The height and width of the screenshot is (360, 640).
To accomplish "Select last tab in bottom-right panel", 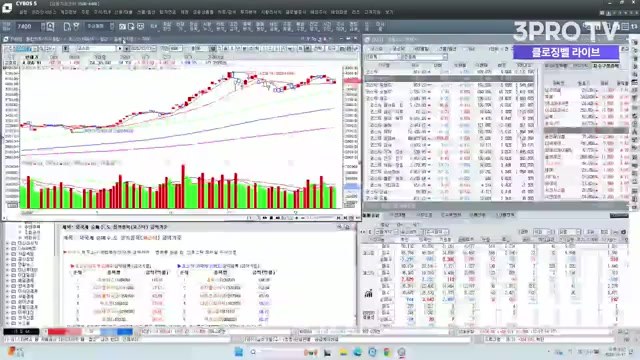I will [x=505, y=215].
